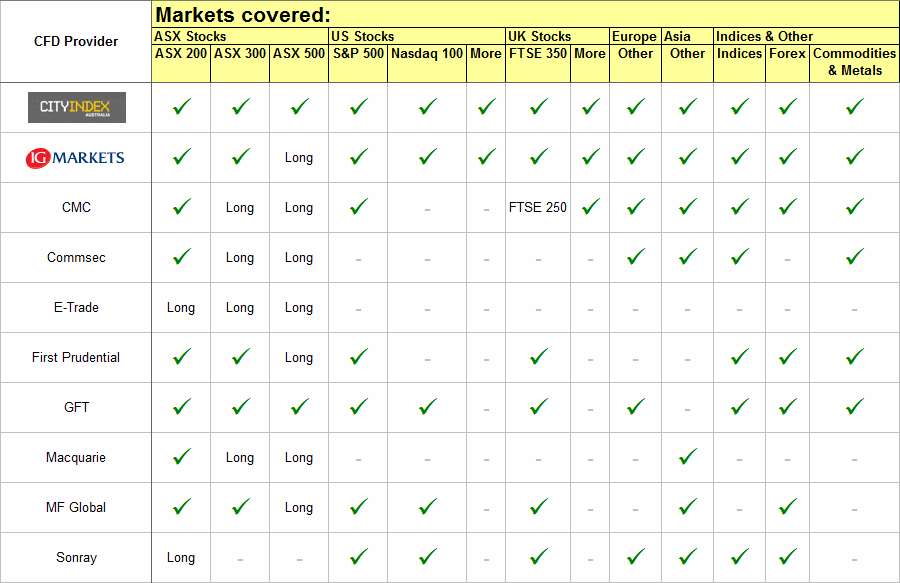Image resolution: width=900 pixels, height=583 pixels.
Task: Click GFT Nasdaq 100 checkmark
Action: click(428, 407)
